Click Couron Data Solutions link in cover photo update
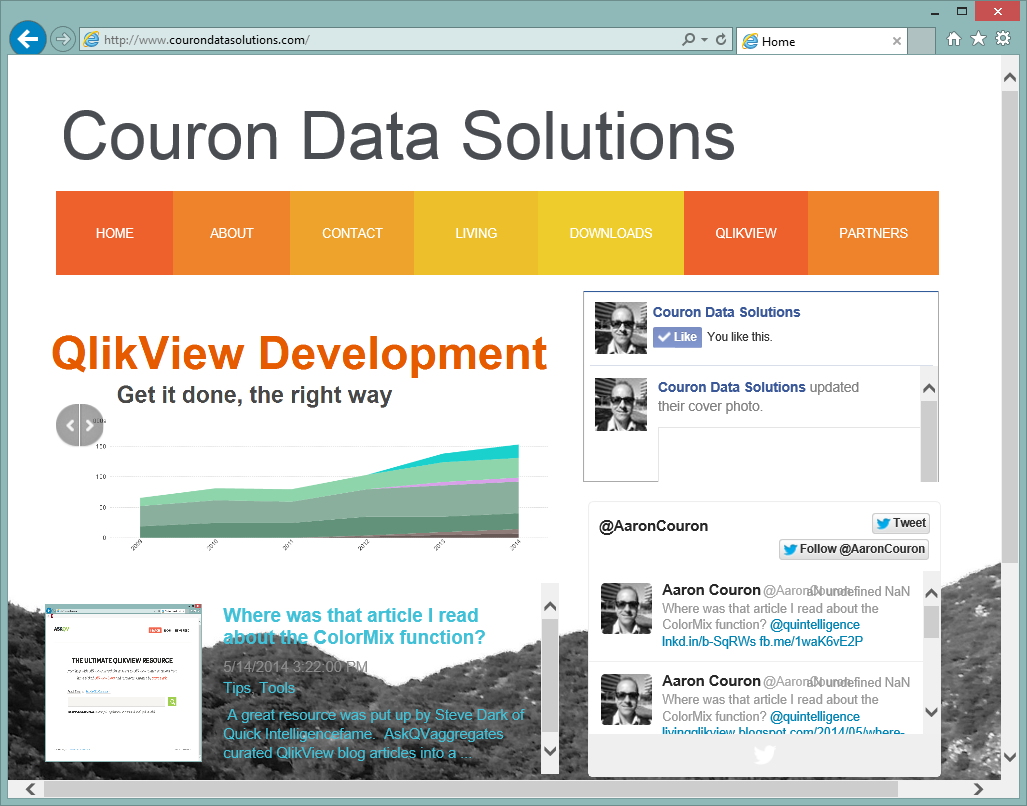Screen dimensions: 1027x806 (732, 387)
